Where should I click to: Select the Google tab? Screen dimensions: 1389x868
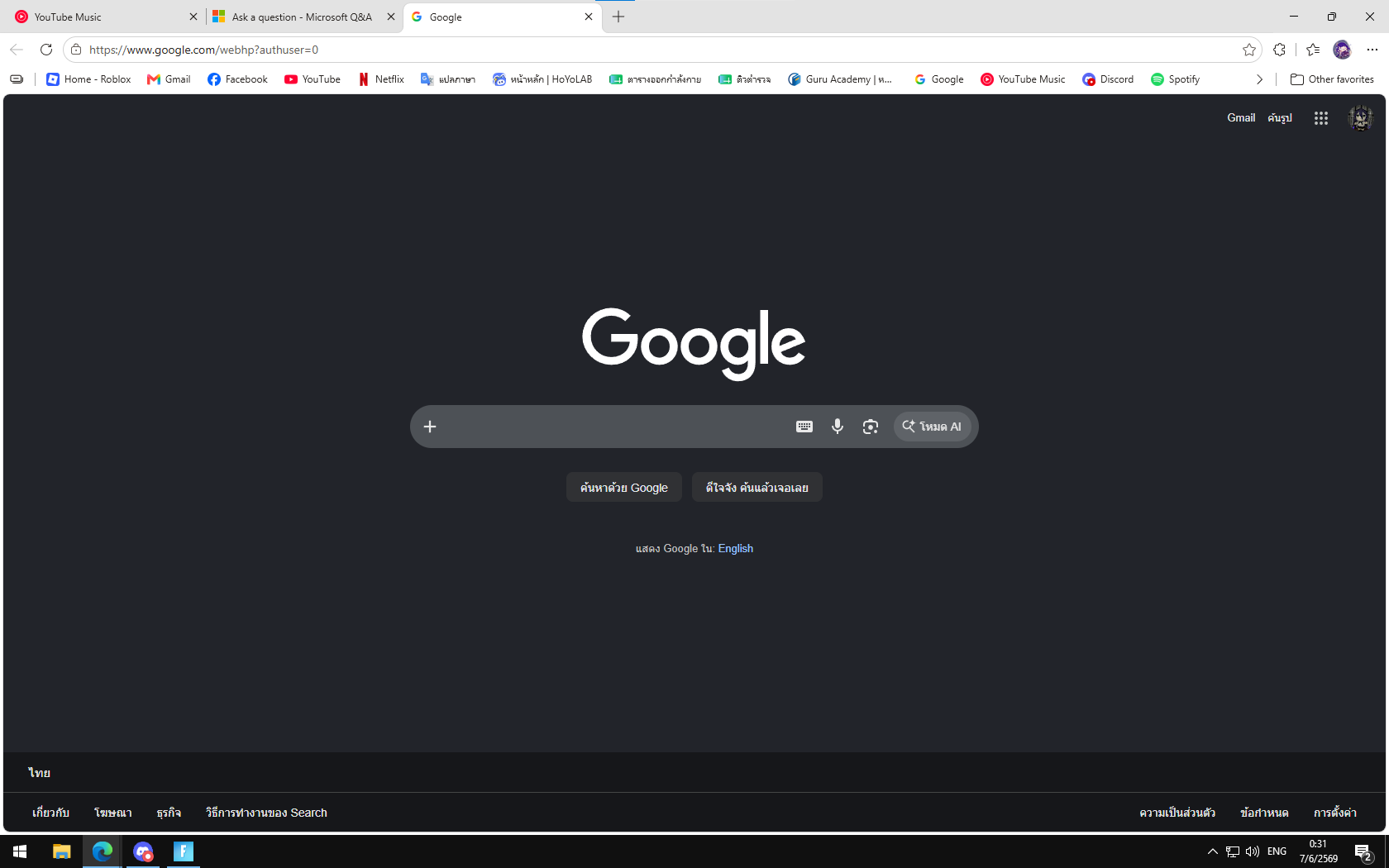point(503,17)
